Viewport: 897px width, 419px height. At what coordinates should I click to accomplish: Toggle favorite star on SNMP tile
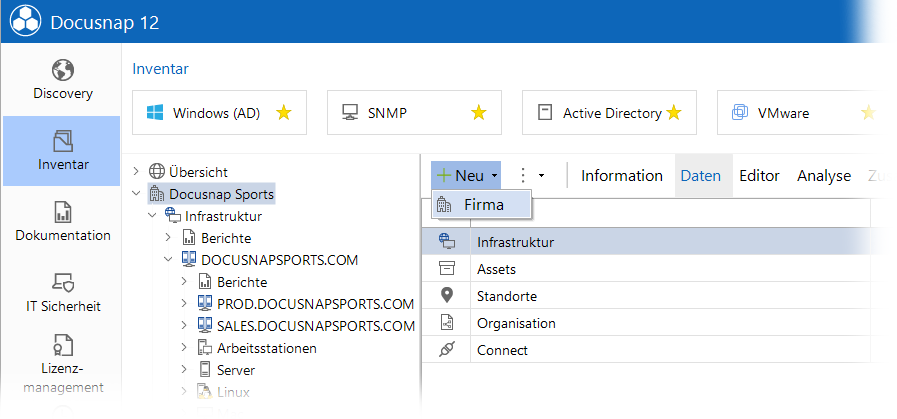point(479,113)
